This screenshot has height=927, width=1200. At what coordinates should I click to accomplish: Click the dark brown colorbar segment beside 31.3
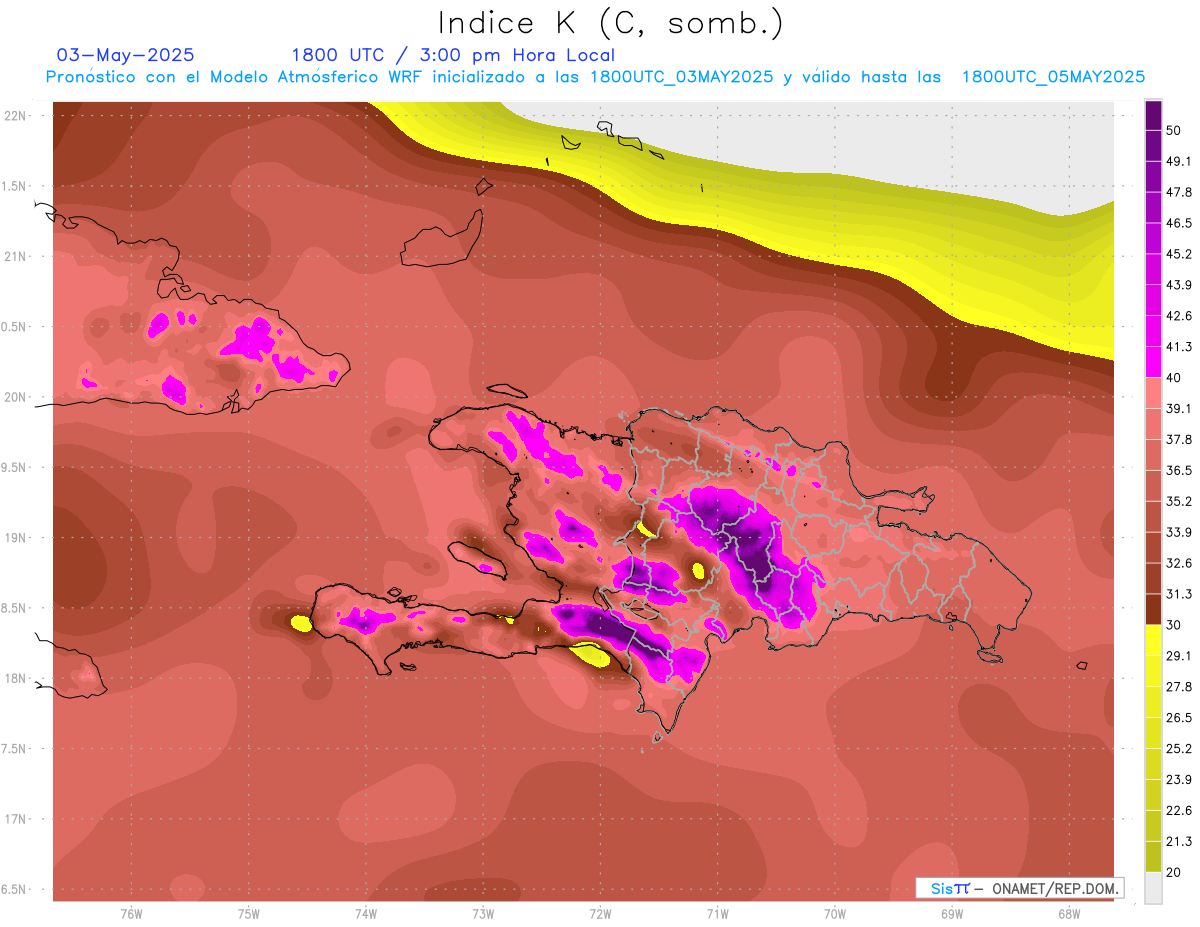click(x=1153, y=609)
